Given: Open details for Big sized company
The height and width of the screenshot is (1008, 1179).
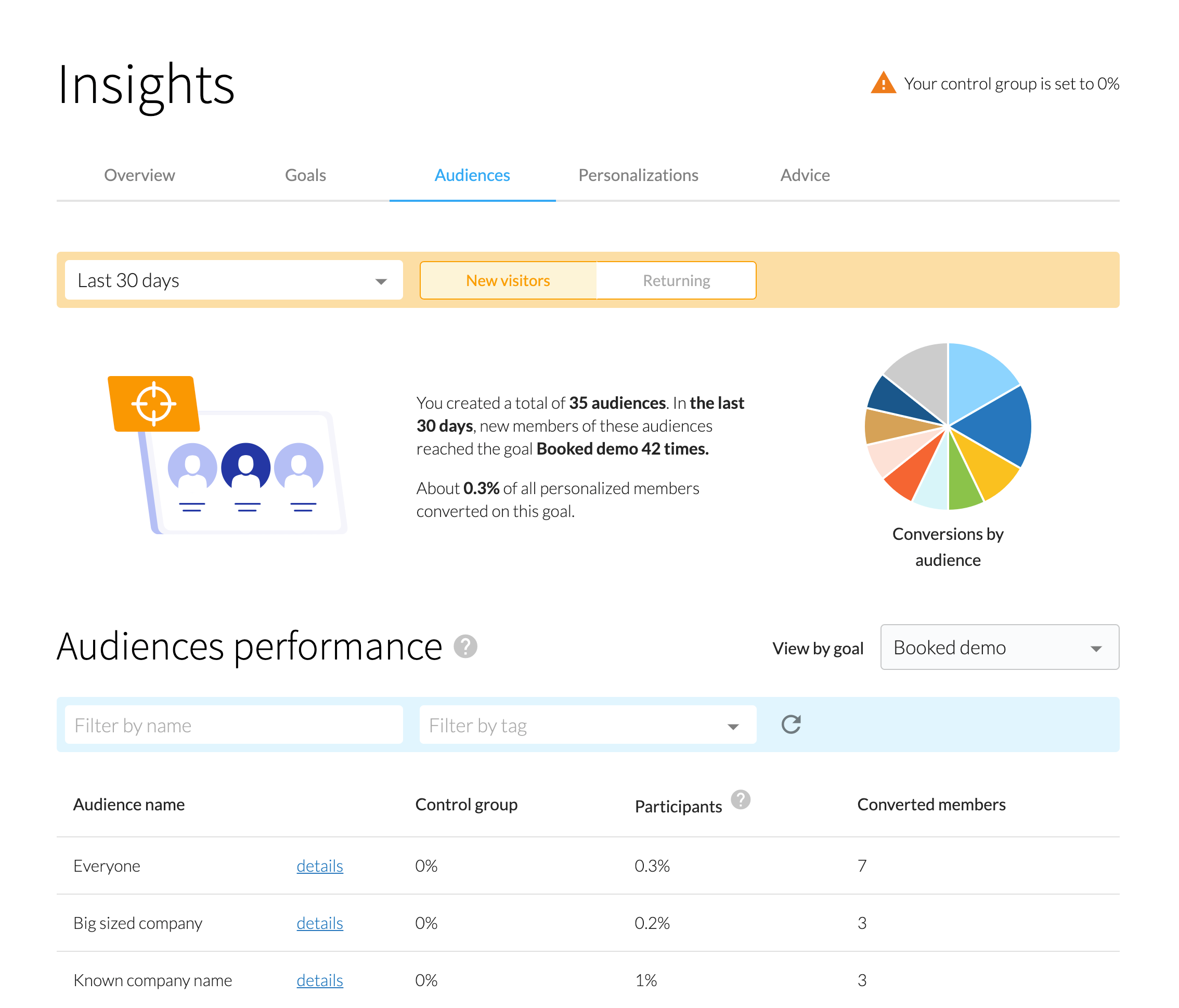Looking at the screenshot, I should click(x=319, y=923).
